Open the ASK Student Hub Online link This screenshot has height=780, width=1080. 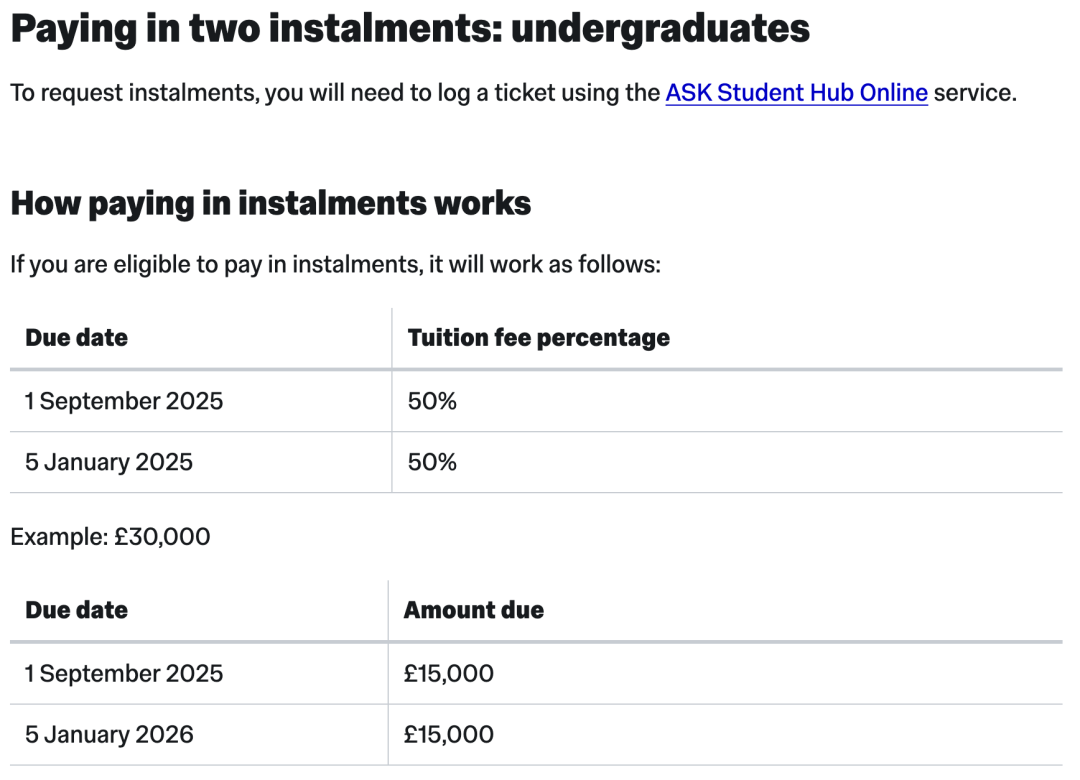point(796,93)
